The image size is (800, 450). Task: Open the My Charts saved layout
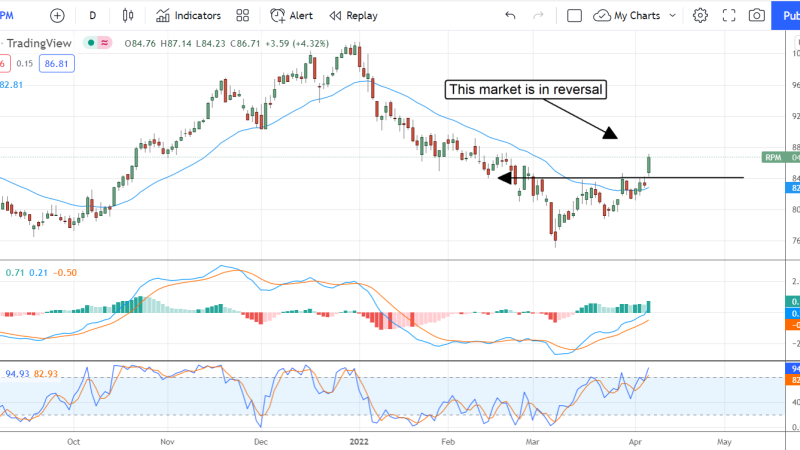coord(633,16)
